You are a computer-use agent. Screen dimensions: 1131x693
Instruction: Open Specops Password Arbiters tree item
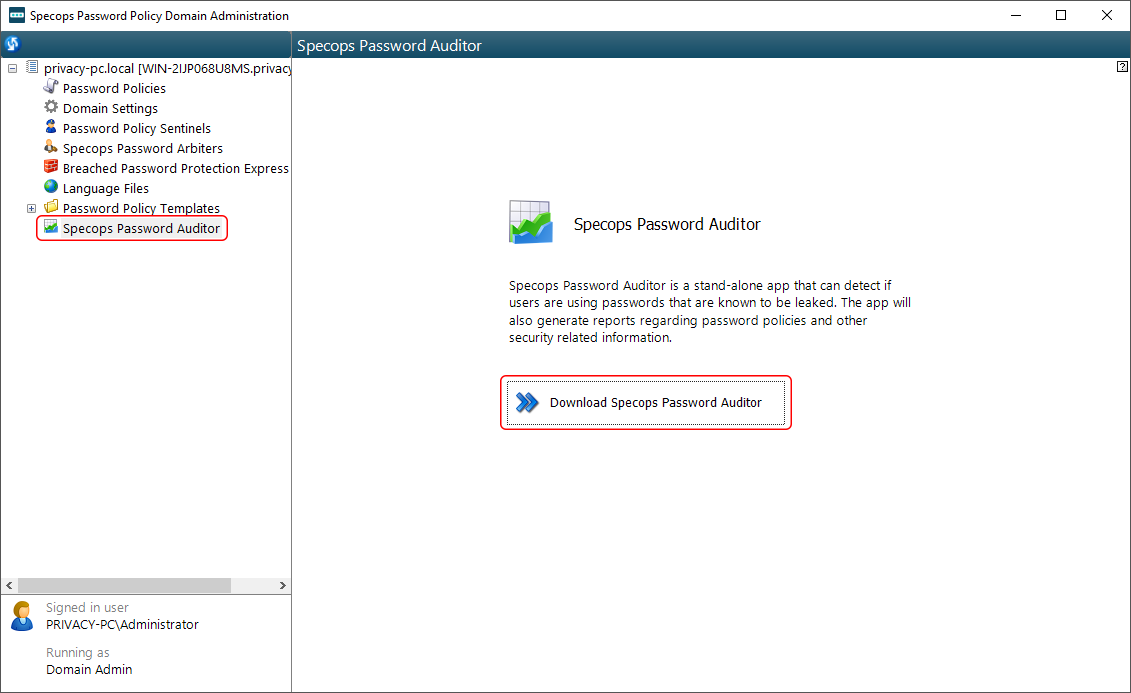tap(143, 149)
